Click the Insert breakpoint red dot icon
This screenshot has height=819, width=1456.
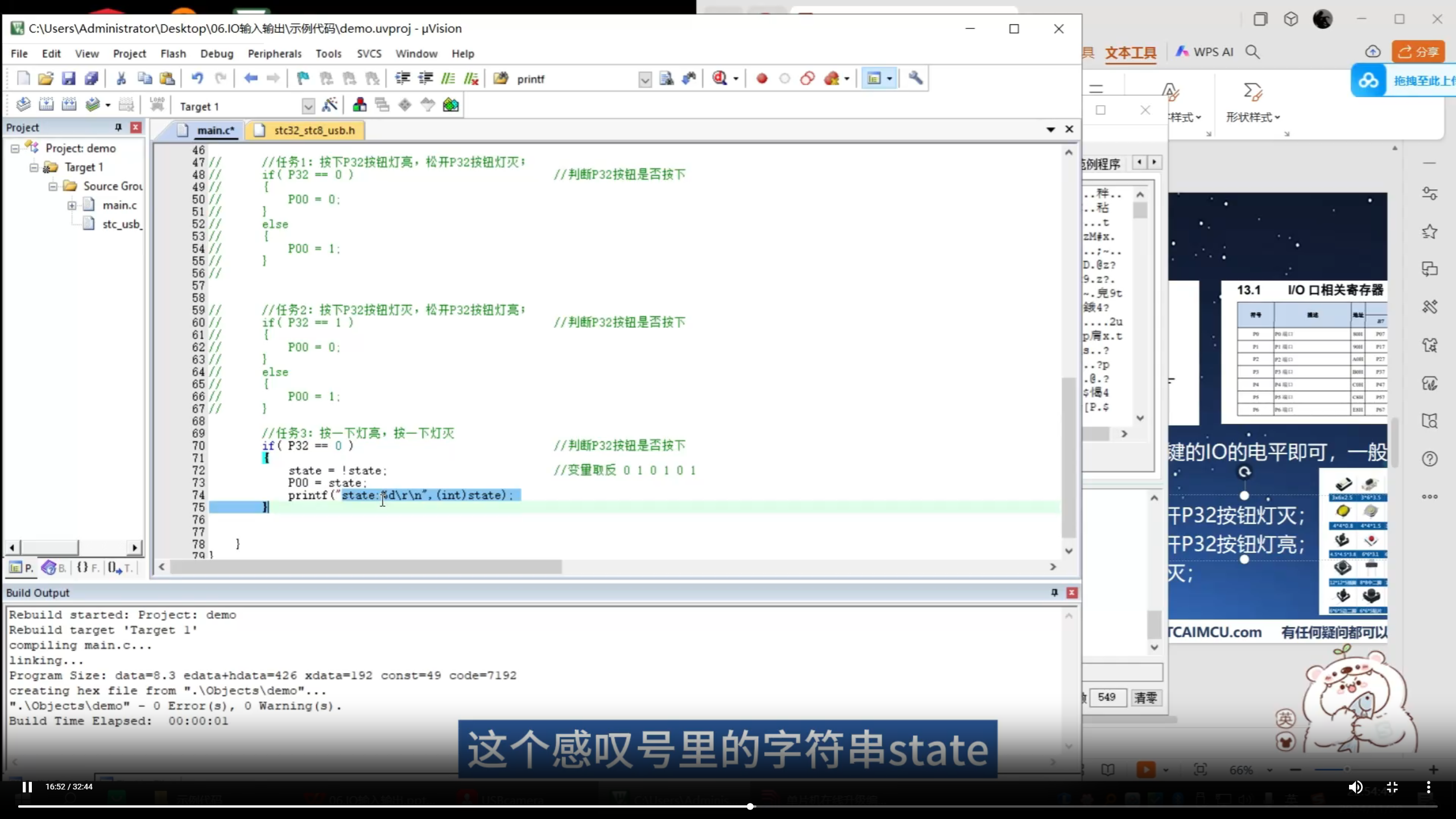coord(762,78)
